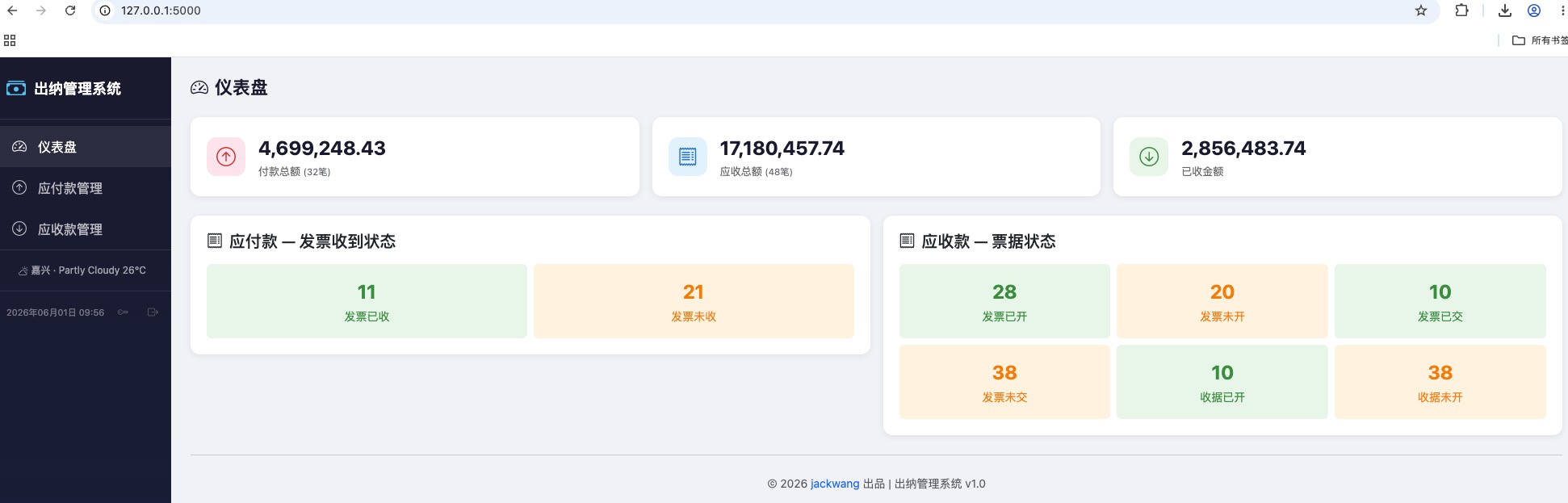Click the amount 2,856,483.74
This screenshot has height=503, width=1568.
1243,149
